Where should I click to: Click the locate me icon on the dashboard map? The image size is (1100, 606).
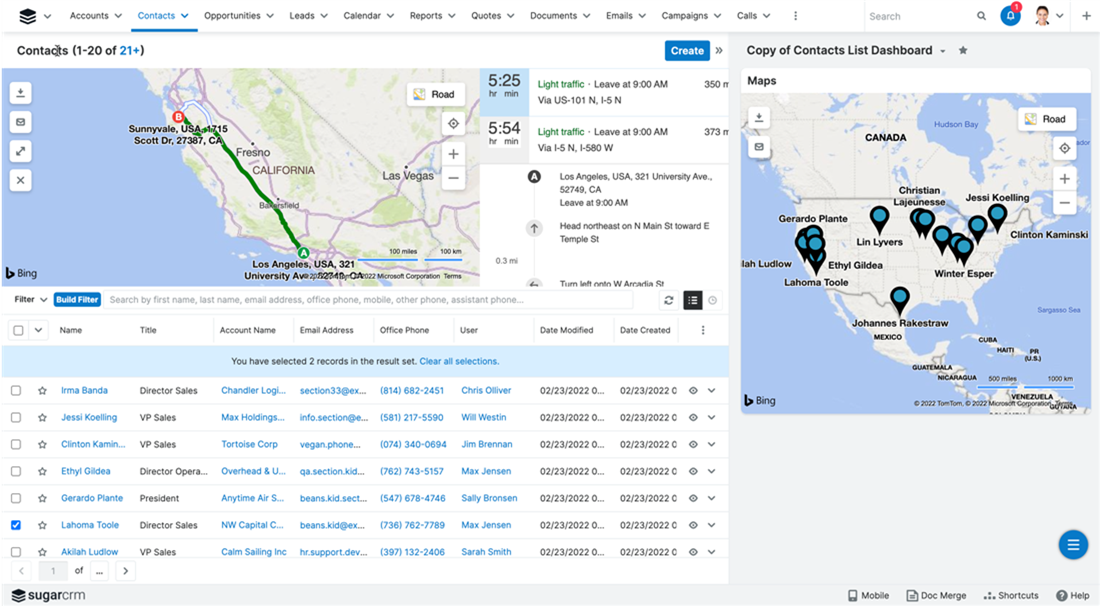point(1065,148)
